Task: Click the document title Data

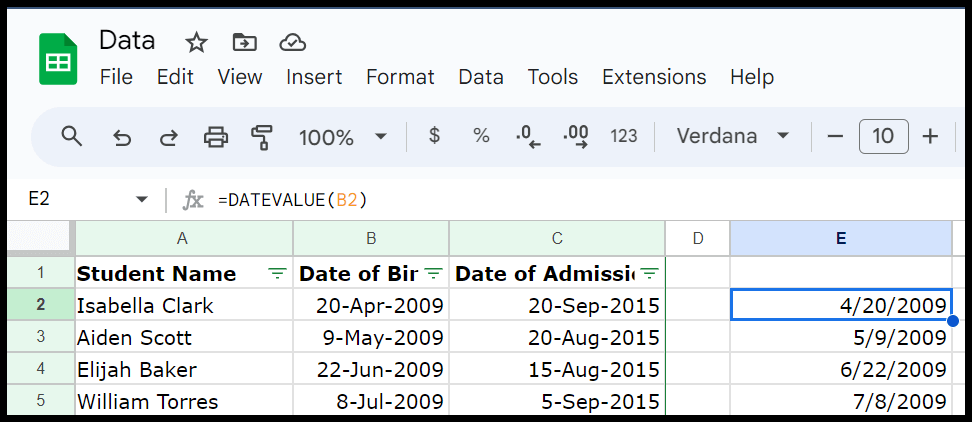Action: pyautogui.click(x=127, y=41)
